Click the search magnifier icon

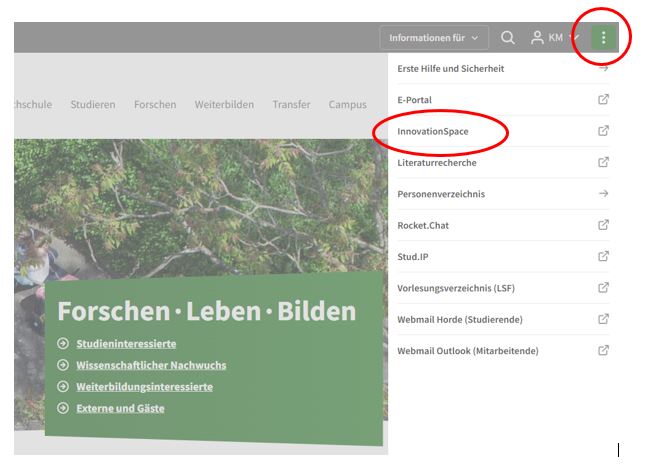(x=508, y=38)
